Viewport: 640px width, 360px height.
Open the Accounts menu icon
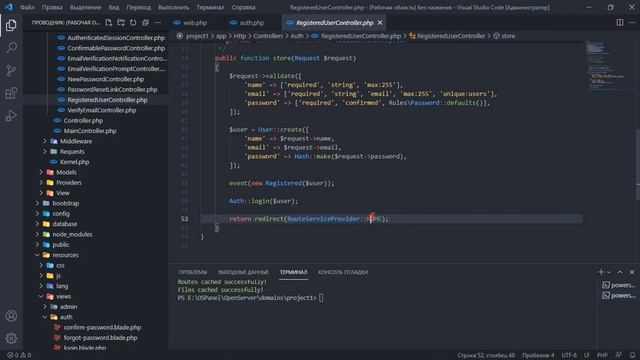click(x=11, y=316)
